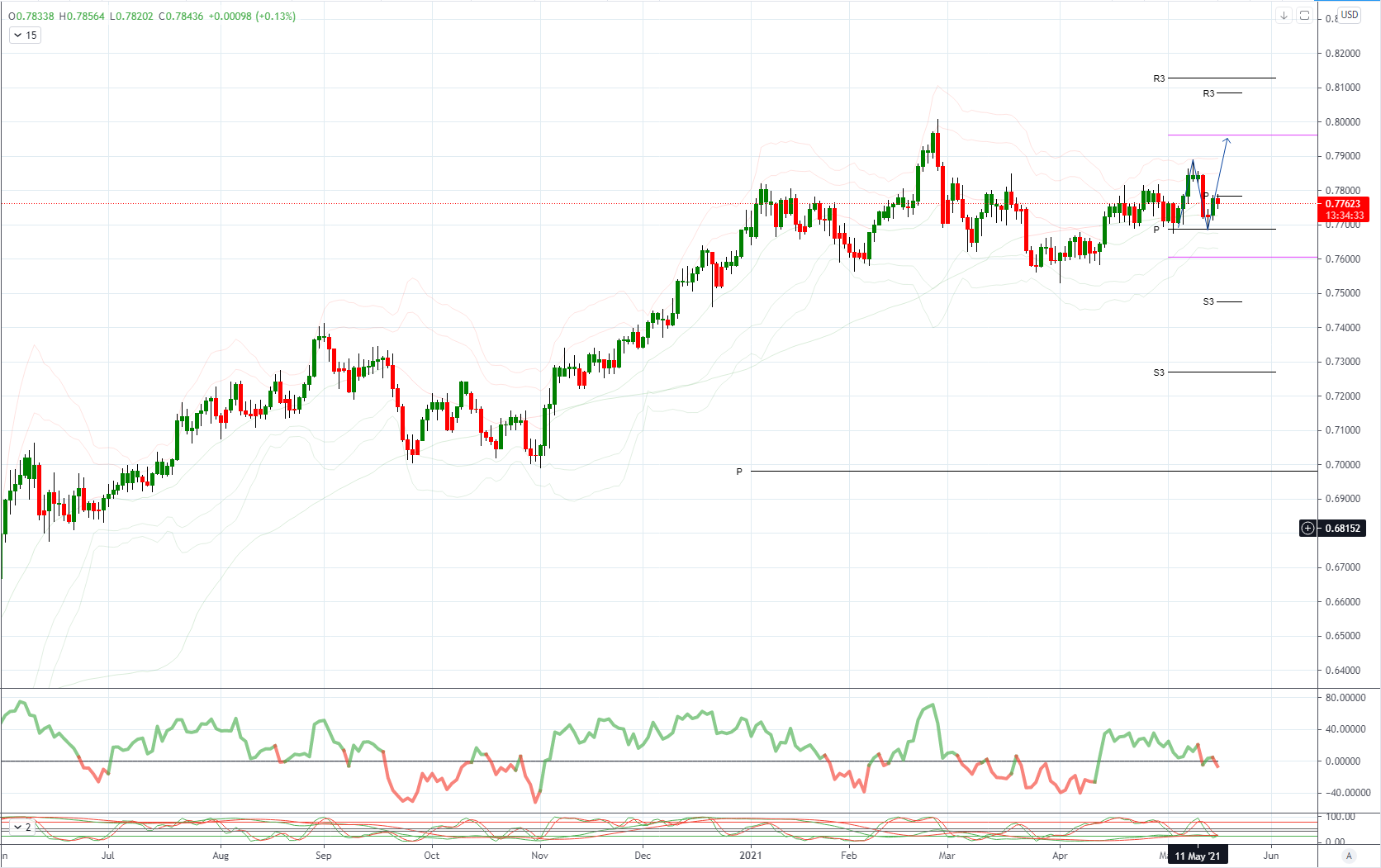
Task: Click the Jul label on time axis
Action: (107, 856)
